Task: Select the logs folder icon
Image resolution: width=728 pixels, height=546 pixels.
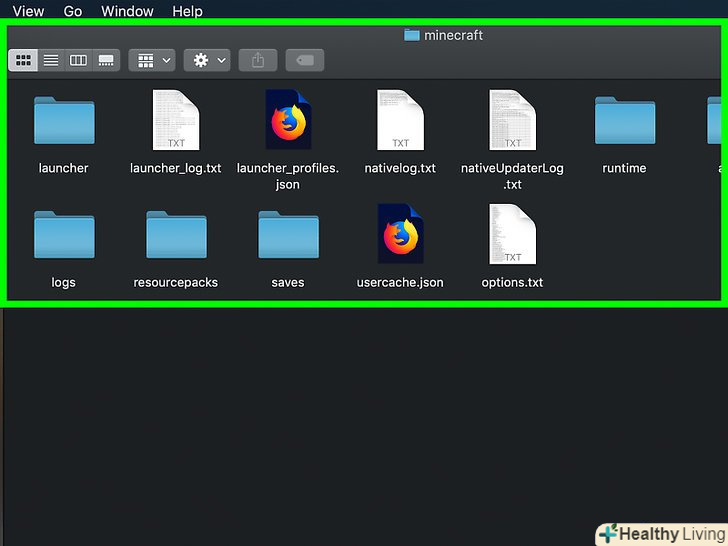Action: click(64, 234)
